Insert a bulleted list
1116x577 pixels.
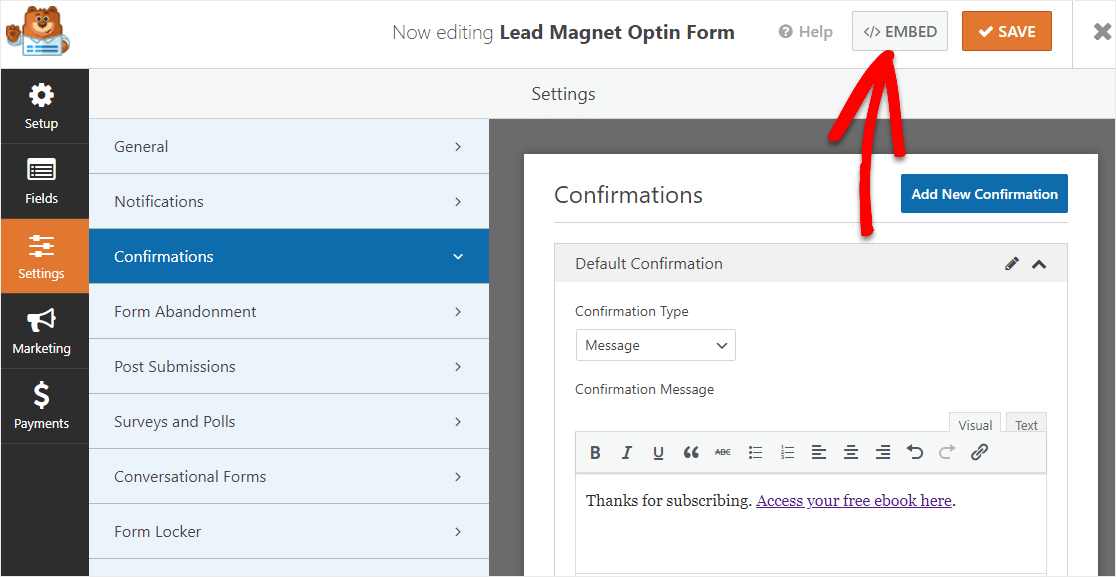[756, 452]
